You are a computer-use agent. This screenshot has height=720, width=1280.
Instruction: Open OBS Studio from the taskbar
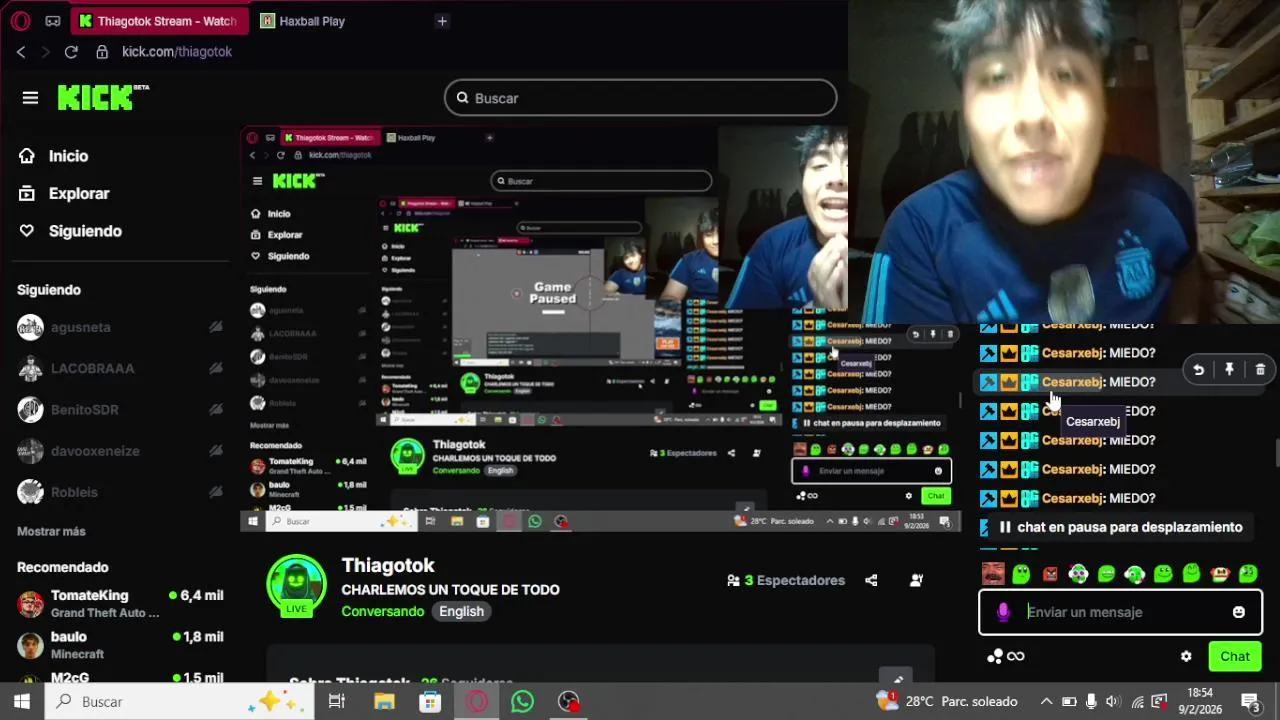tap(568, 701)
